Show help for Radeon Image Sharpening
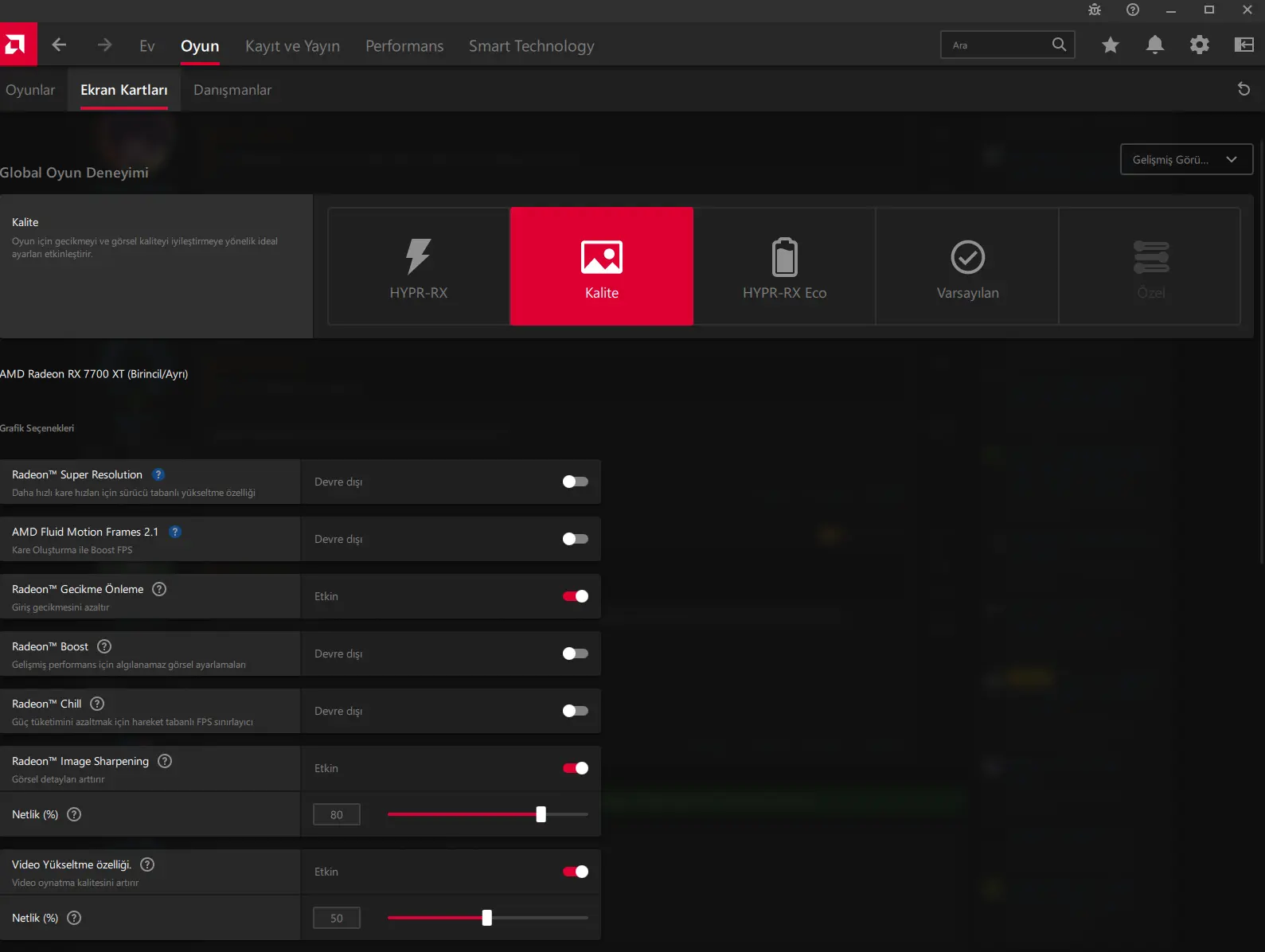The height and width of the screenshot is (952, 1265). click(165, 761)
